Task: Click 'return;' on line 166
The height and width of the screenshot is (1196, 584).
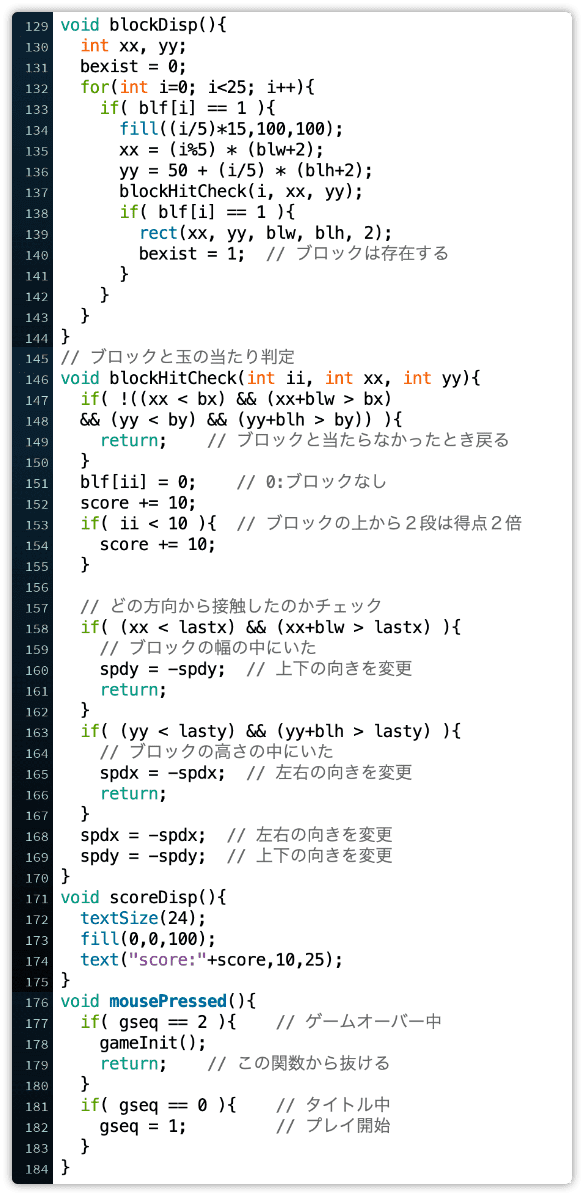Action: pos(133,793)
